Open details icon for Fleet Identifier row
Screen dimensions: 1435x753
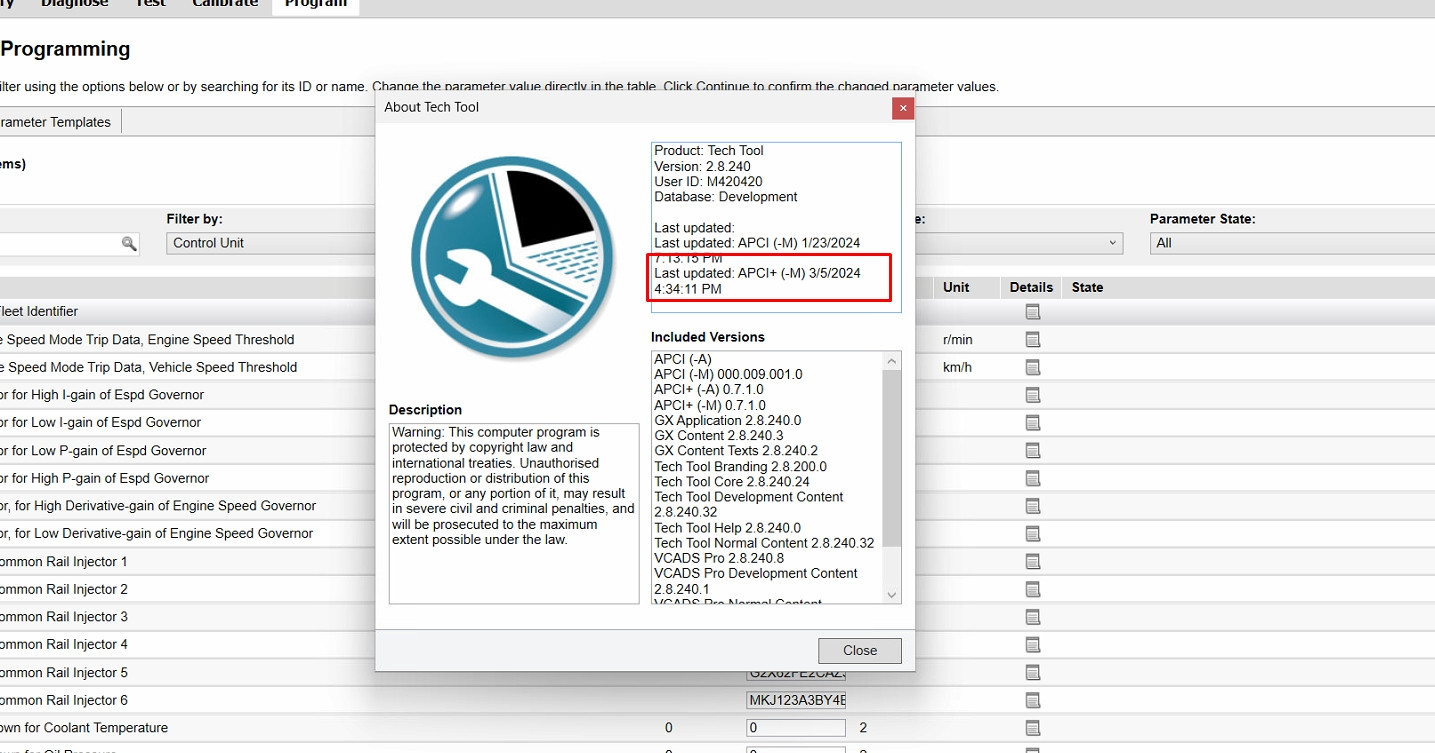coord(1033,312)
